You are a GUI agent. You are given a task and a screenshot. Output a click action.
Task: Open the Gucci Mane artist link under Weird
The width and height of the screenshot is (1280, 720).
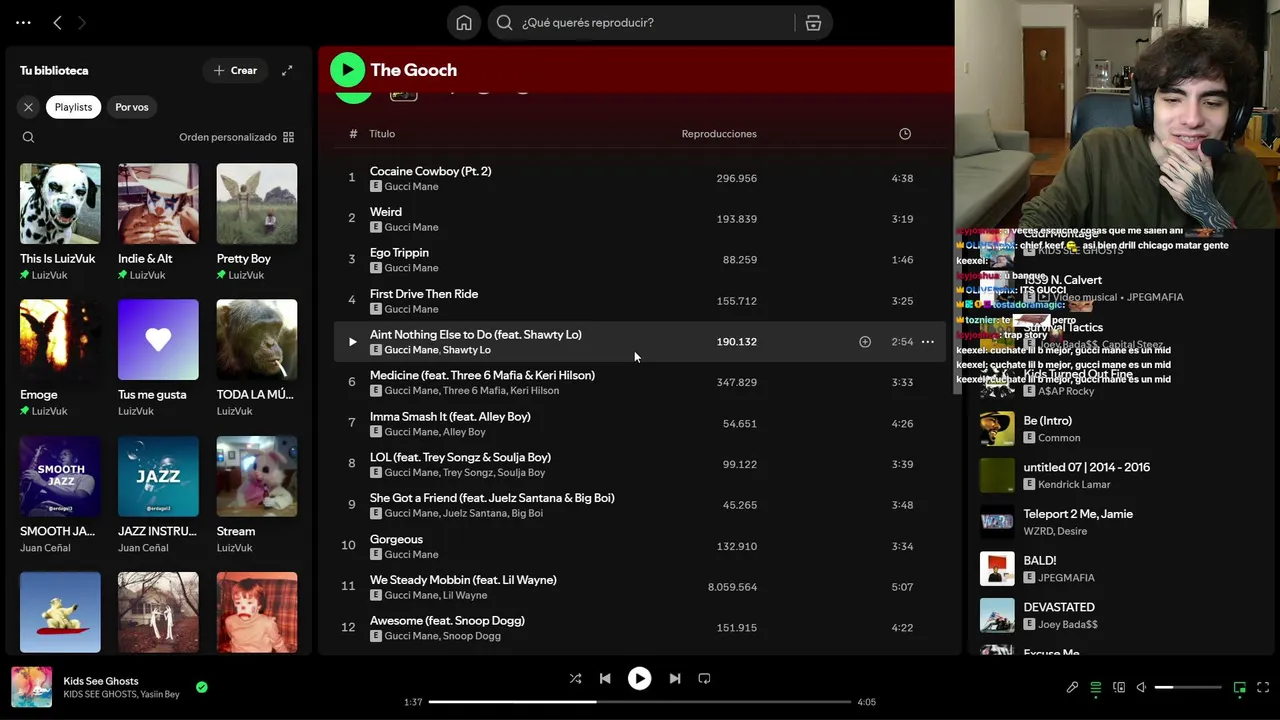[411, 227]
